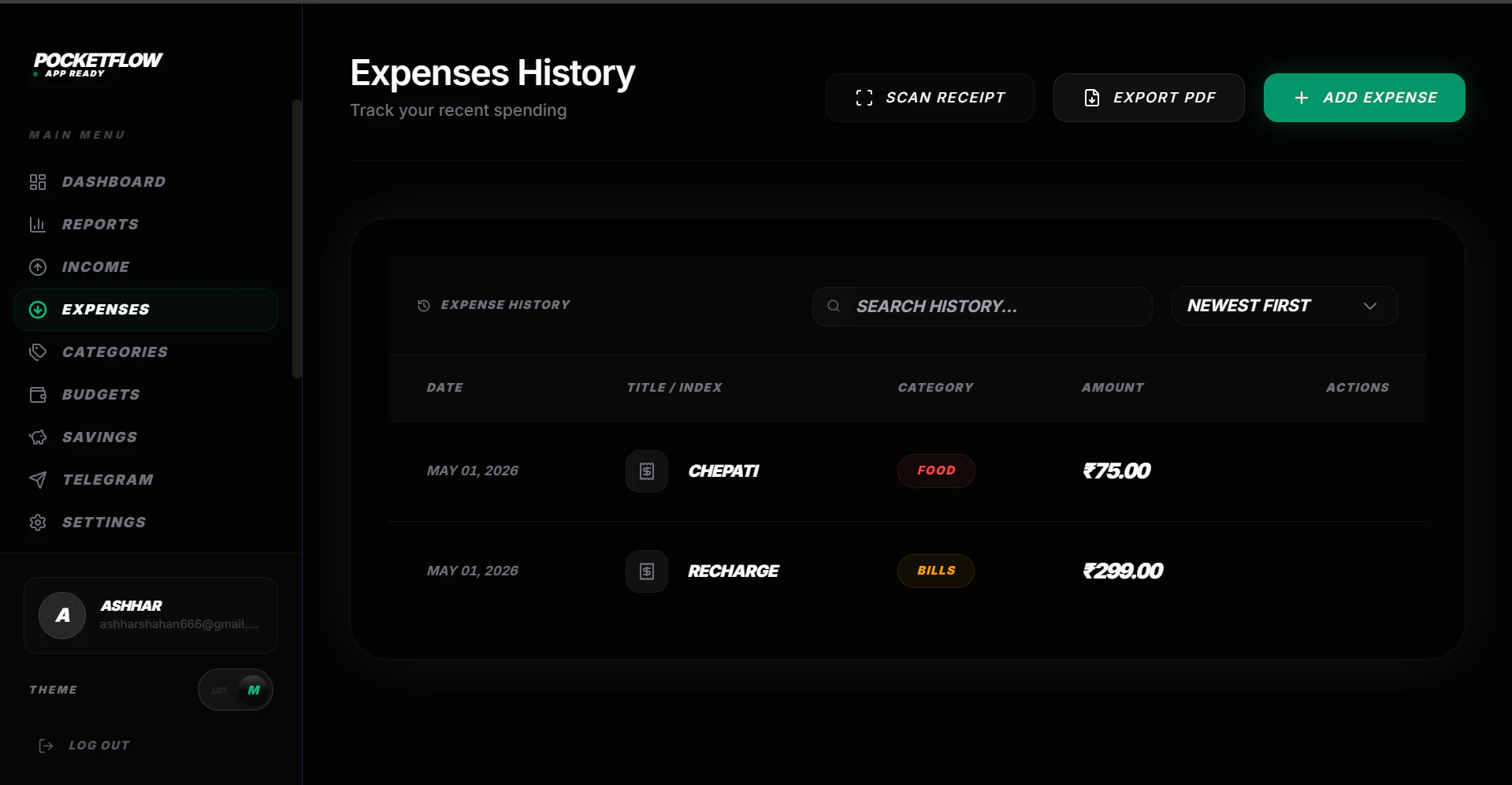Click the receipt icon beside Chepati
Viewport: 1512px width, 785px height.
(647, 471)
